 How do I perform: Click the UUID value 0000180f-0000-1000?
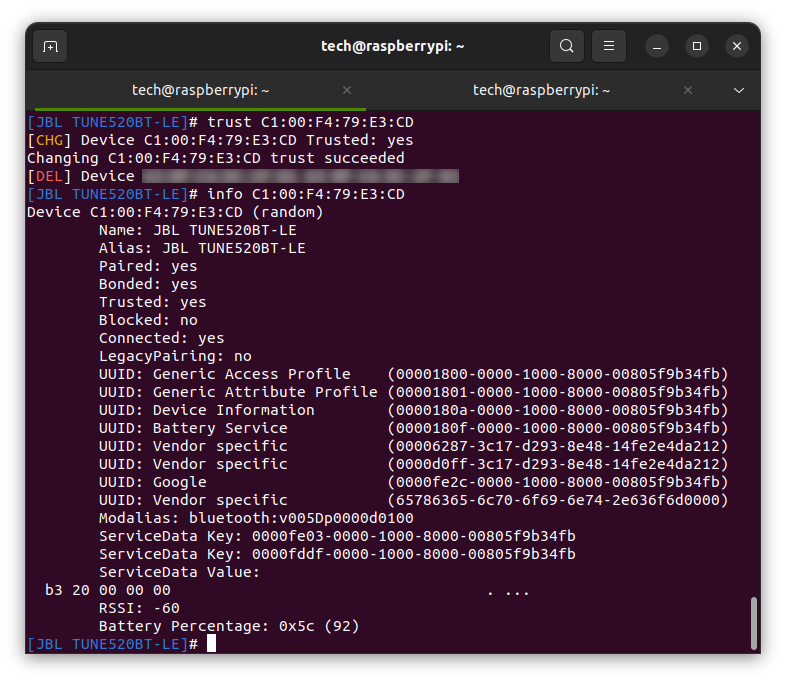click(x=558, y=428)
